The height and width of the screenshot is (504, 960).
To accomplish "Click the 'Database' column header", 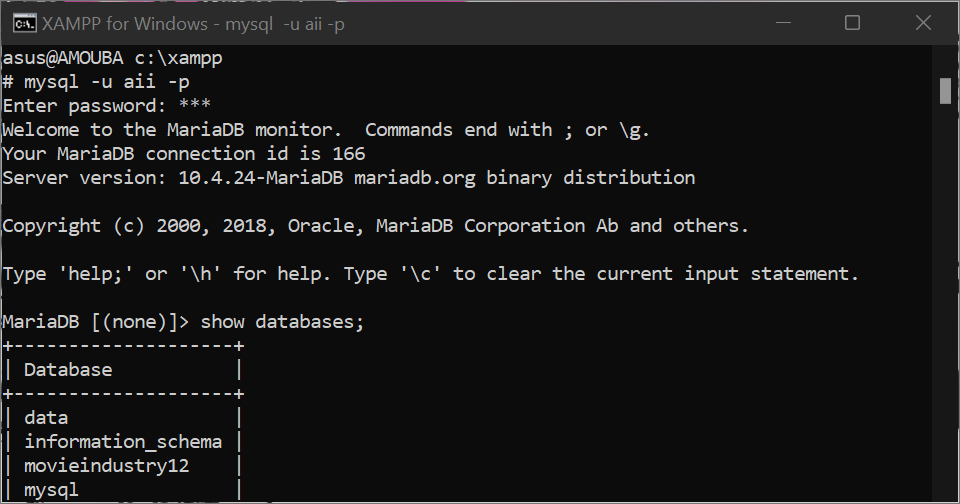I will point(68,370).
